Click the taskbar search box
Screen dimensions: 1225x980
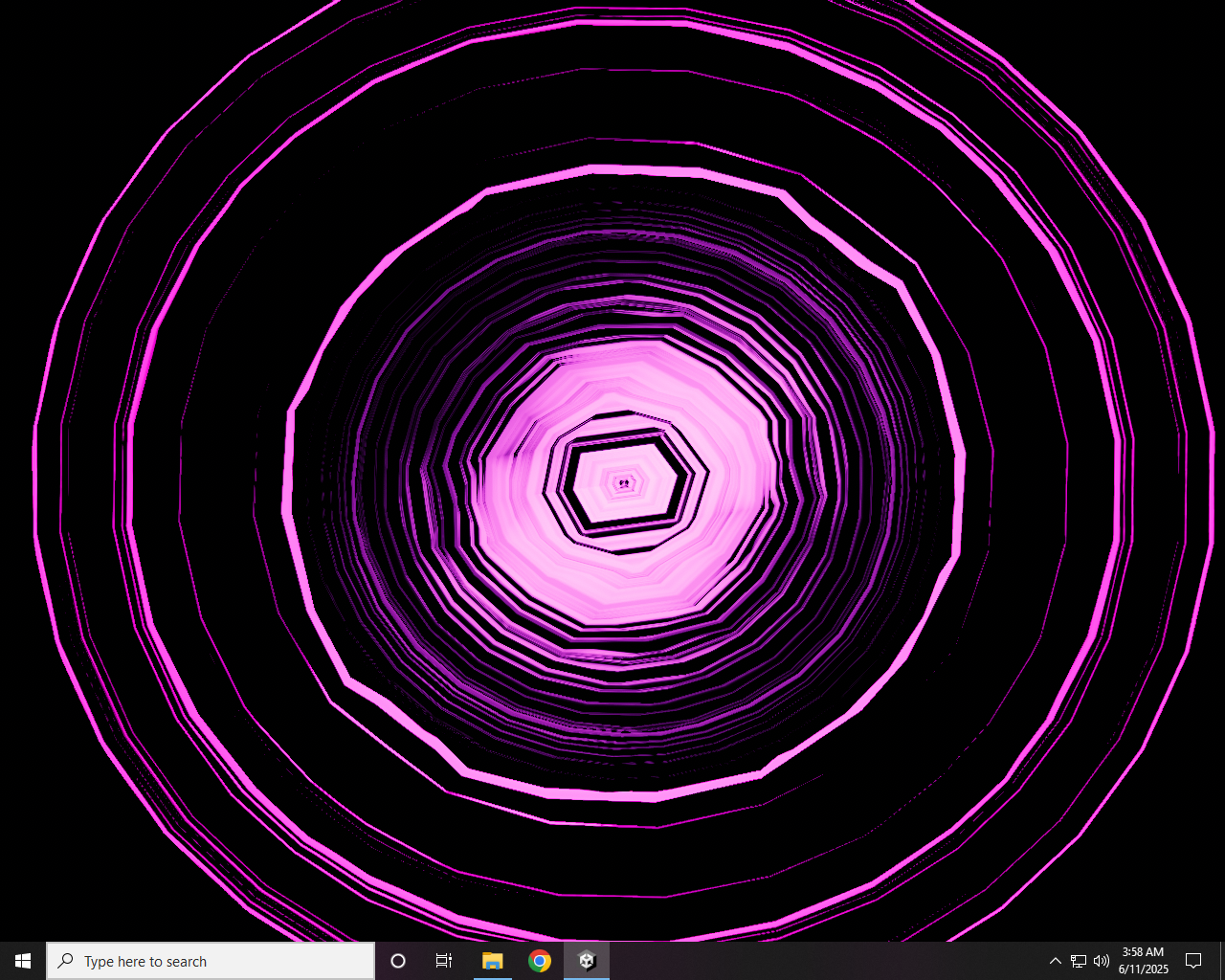pos(211,961)
